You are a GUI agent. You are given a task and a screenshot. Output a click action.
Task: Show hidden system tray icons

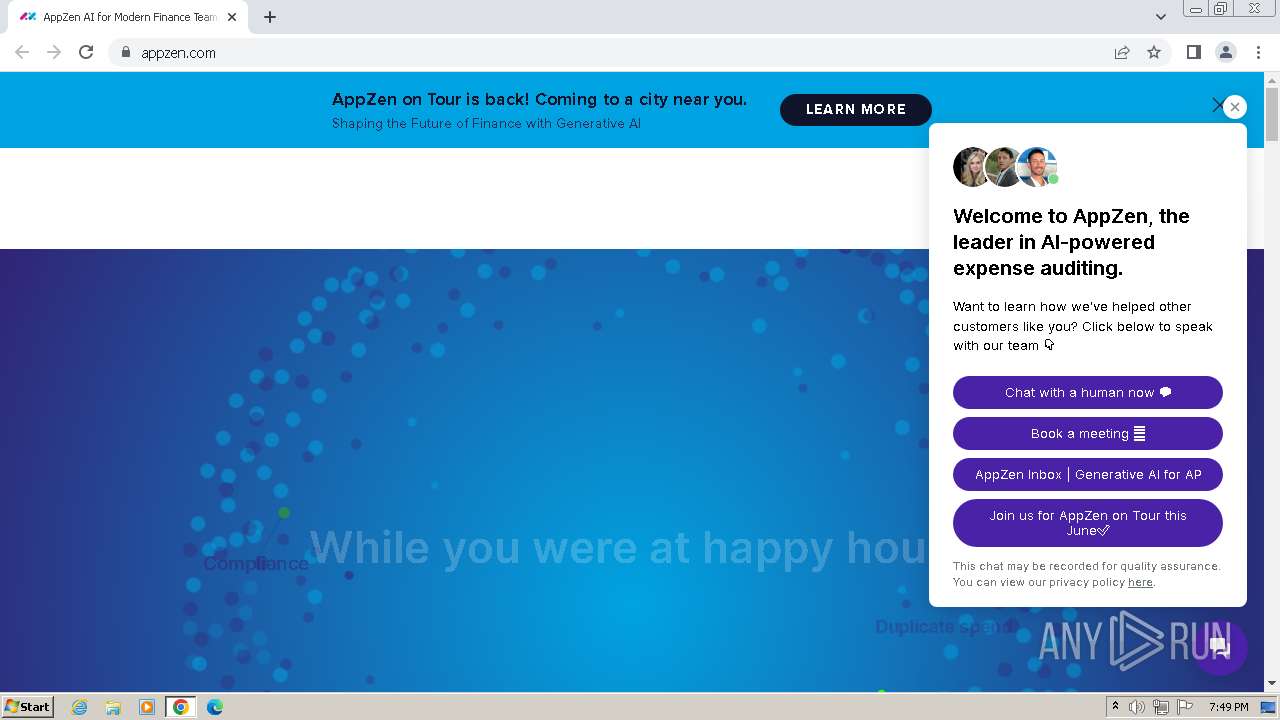click(1116, 707)
